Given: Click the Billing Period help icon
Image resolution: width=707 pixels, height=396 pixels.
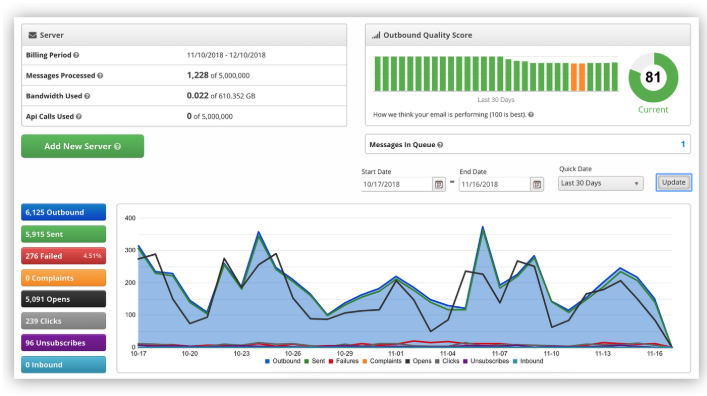Looking at the screenshot, I should coord(76,55).
